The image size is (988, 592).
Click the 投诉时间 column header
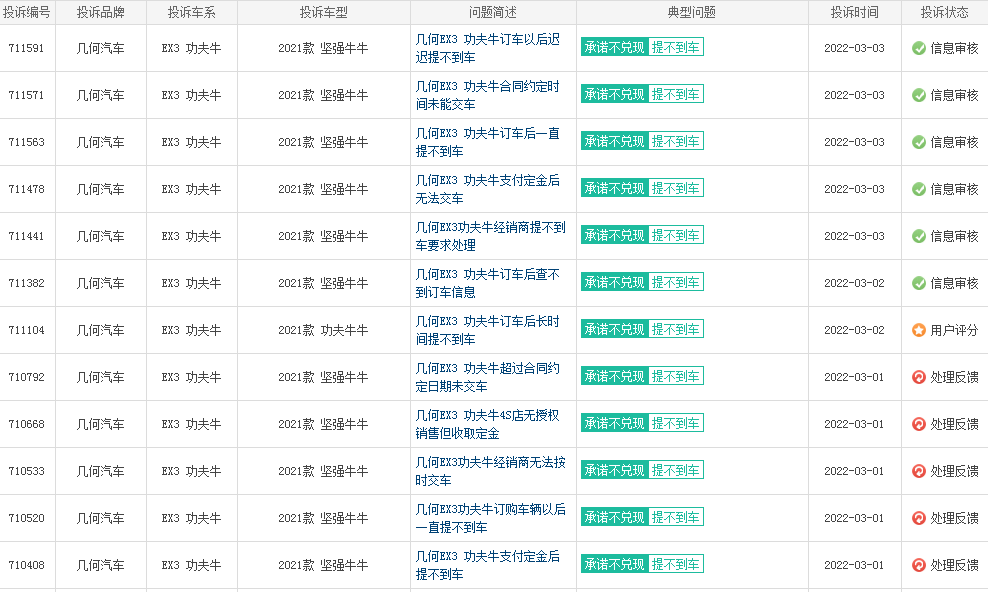[854, 13]
